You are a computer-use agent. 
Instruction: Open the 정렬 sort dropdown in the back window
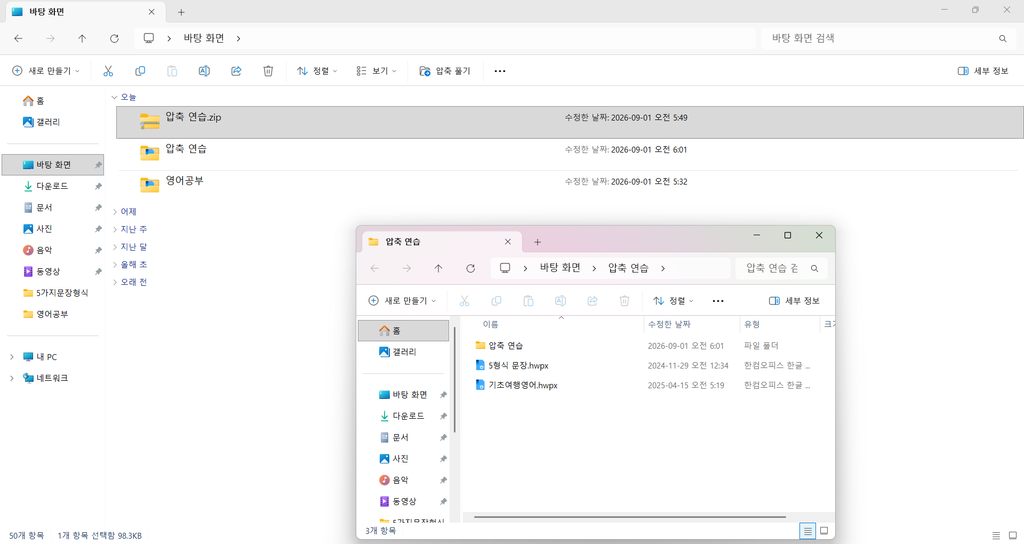(317, 71)
